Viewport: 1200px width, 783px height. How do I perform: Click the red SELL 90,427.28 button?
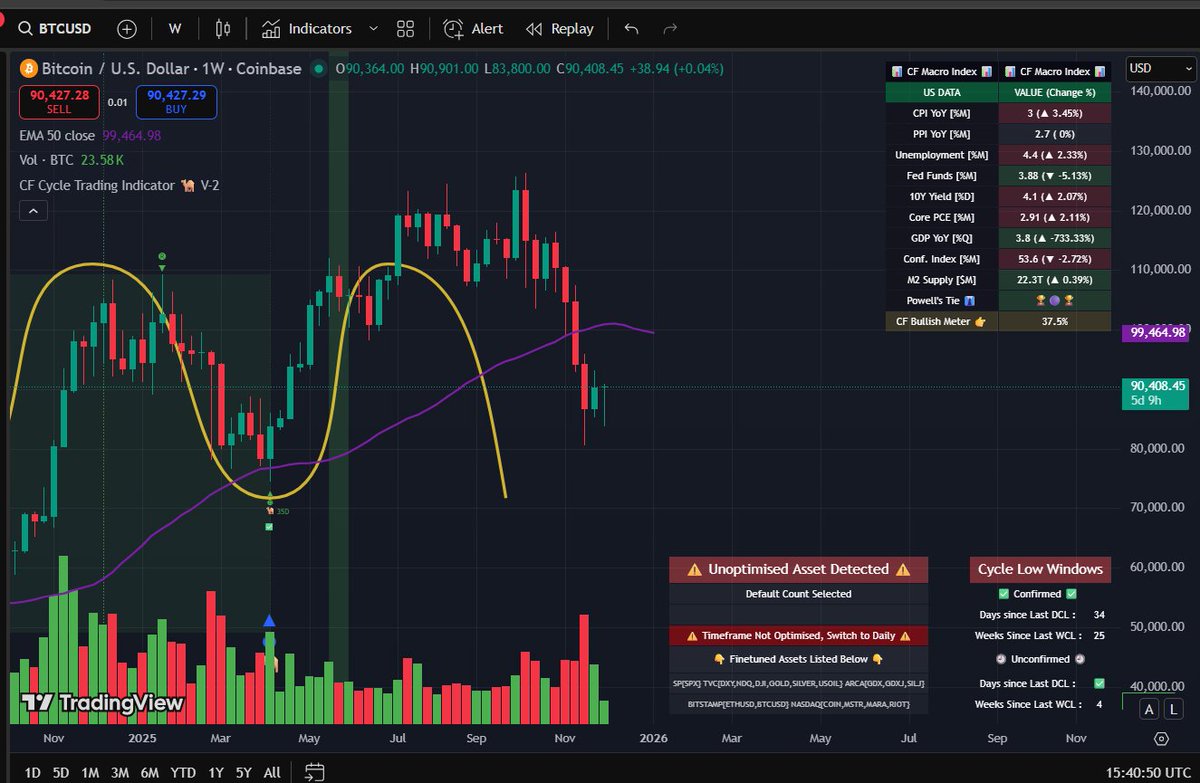[60, 101]
